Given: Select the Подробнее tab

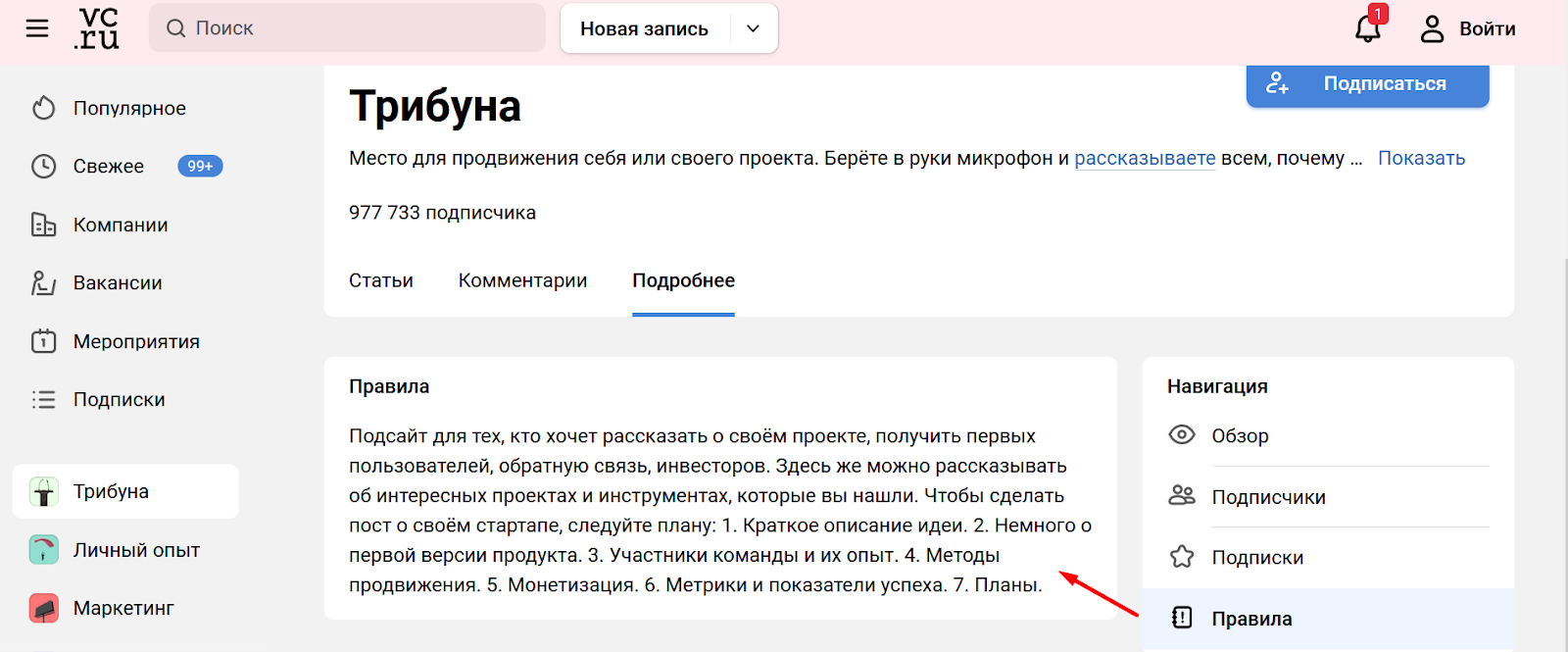Looking at the screenshot, I should point(683,280).
